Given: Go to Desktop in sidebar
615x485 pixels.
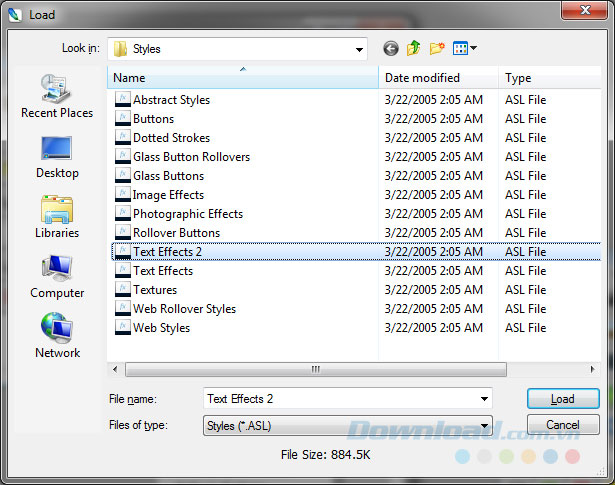Looking at the screenshot, I should 58,156.
